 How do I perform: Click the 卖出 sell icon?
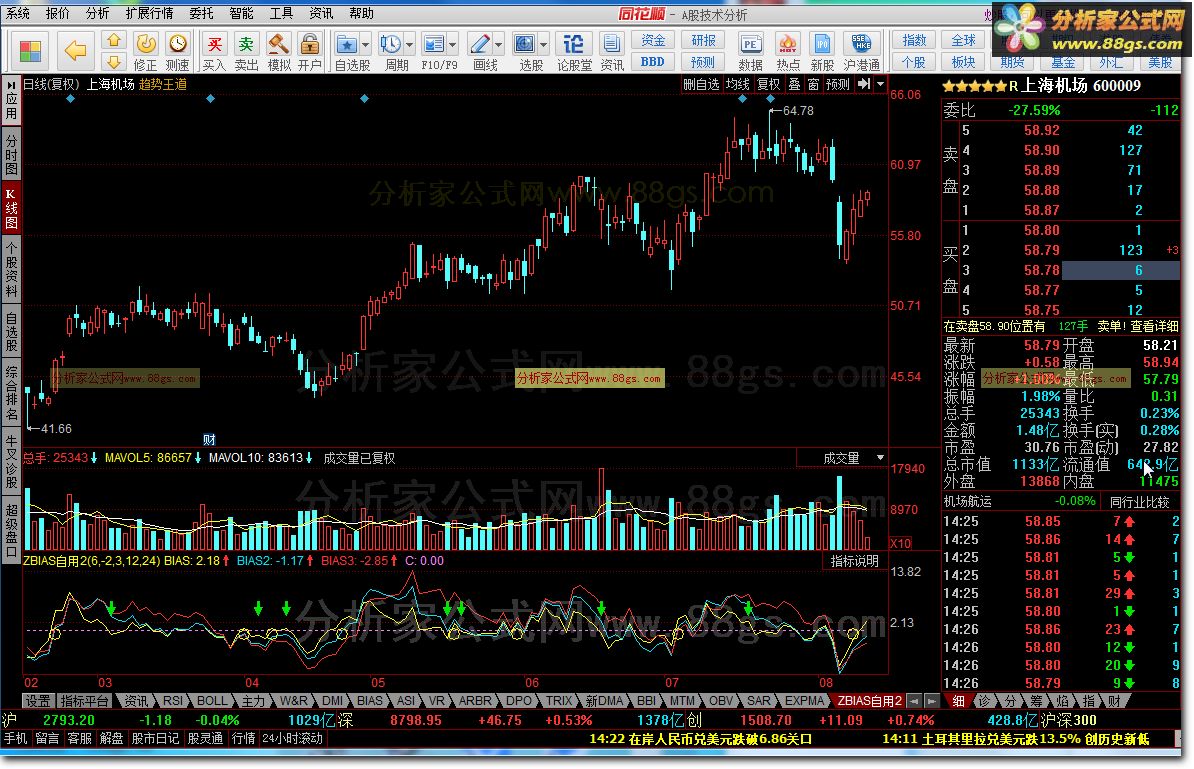[x=246, y=51]
